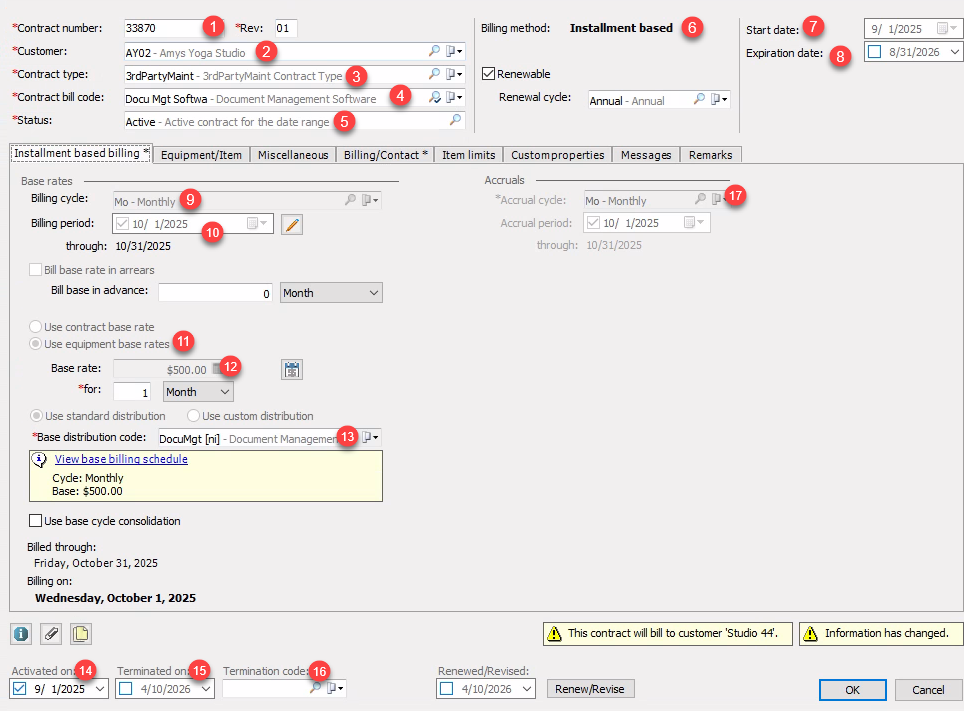Confirm with the OK button
The height and width of the screenshot is (711, 964).
pos(852,689)
